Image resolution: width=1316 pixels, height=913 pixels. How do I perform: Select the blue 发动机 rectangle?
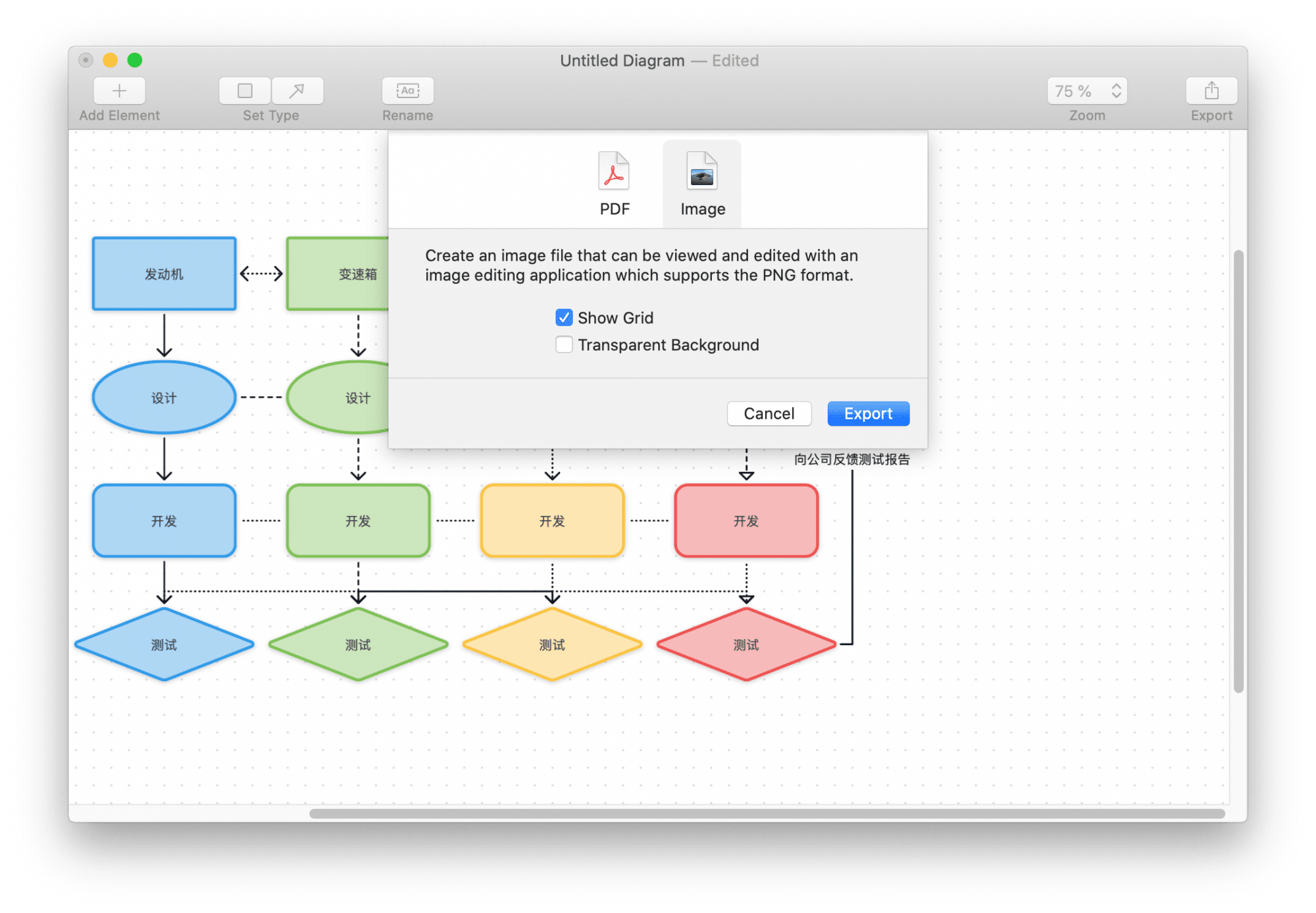pyautogui.click(x=164, y=274)
